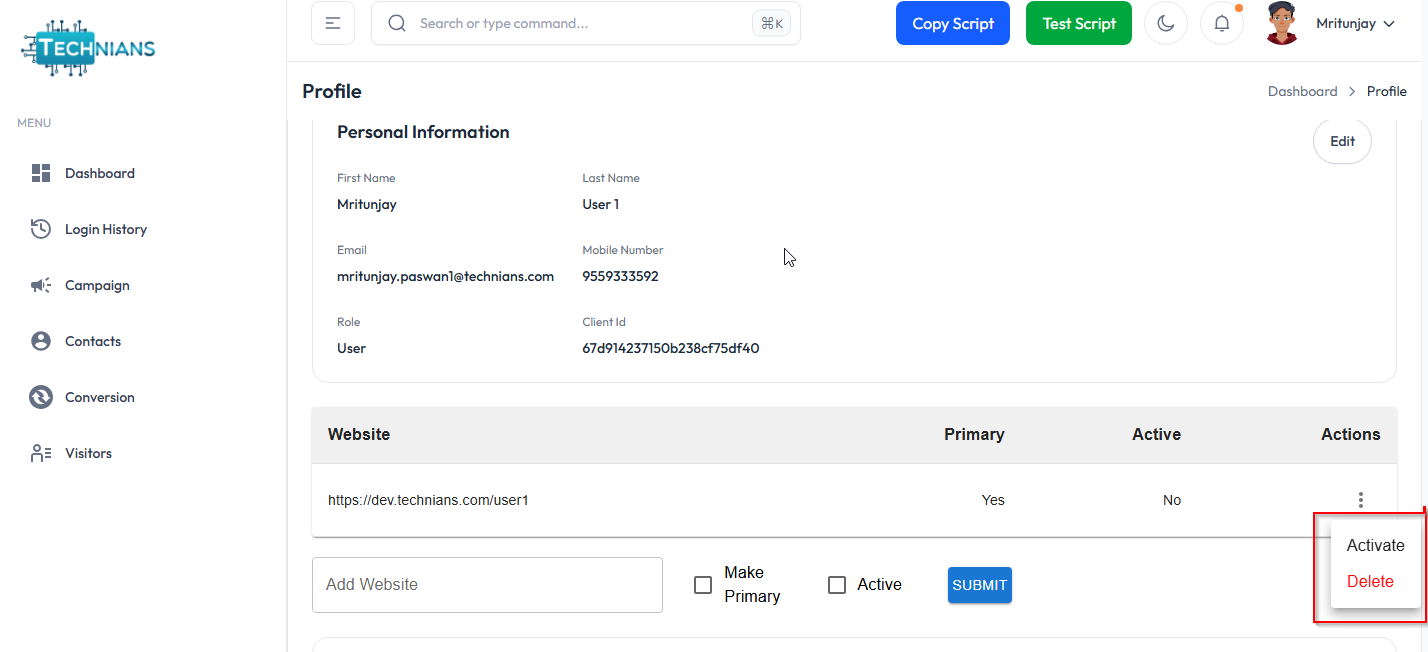Toggle dark mode with moon icon

[x=1165, y=24]
